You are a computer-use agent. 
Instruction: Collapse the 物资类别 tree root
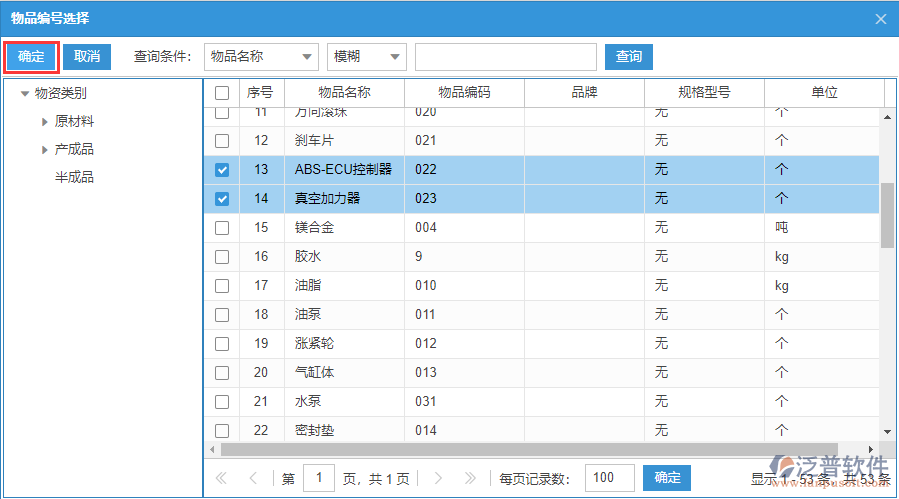(x=25, y=93)
